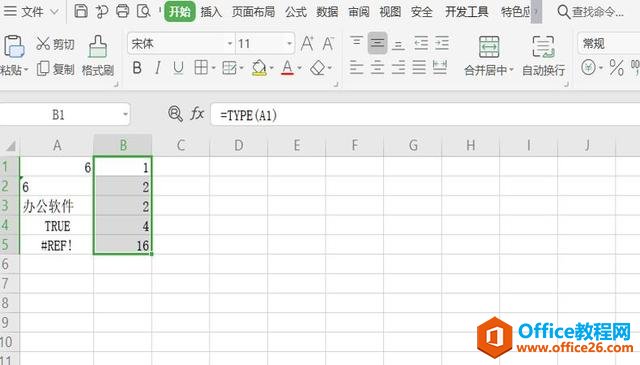Open Print Preview icon in quick access toolbar

(143, 11)
